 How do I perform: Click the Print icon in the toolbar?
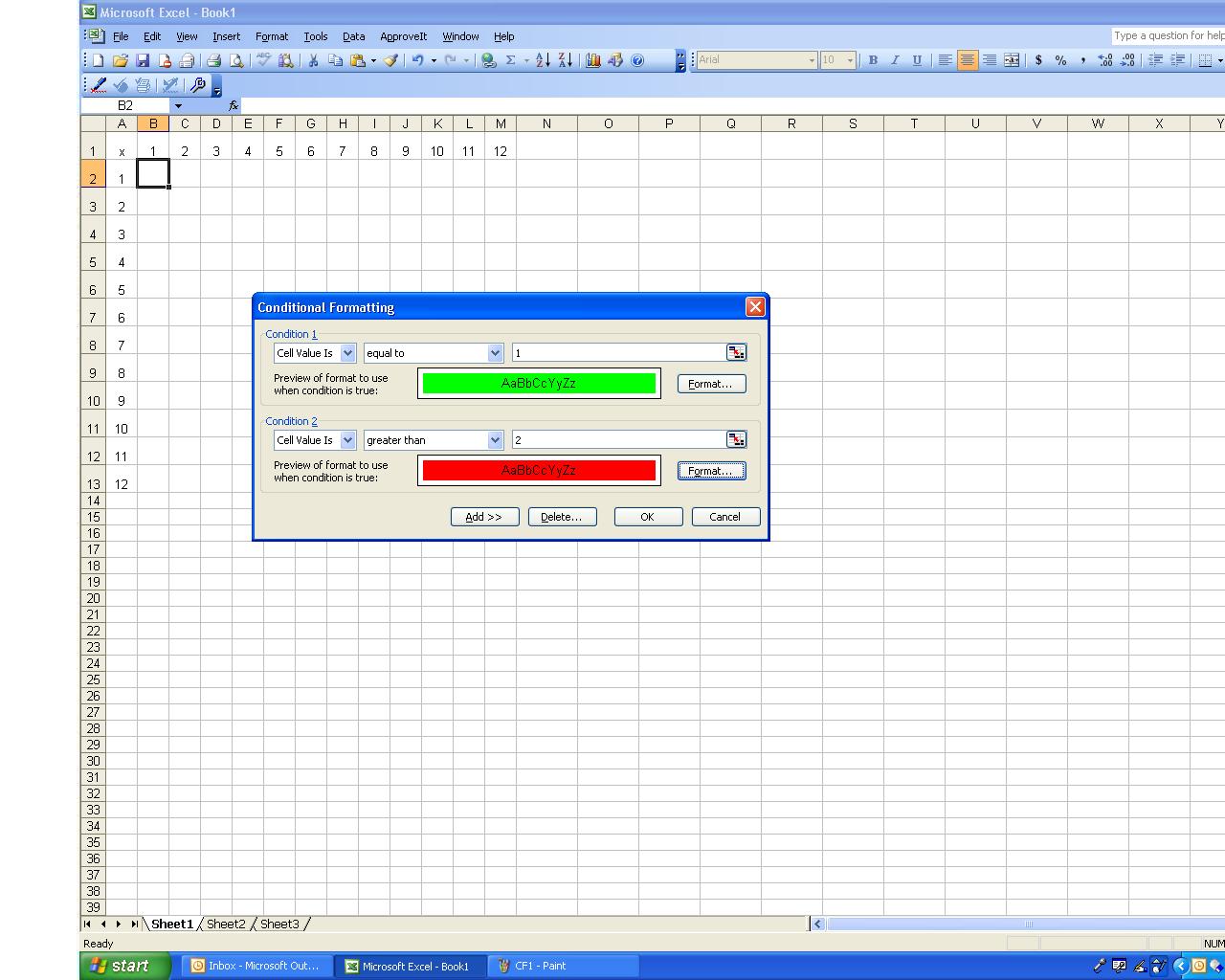[213, 60]
